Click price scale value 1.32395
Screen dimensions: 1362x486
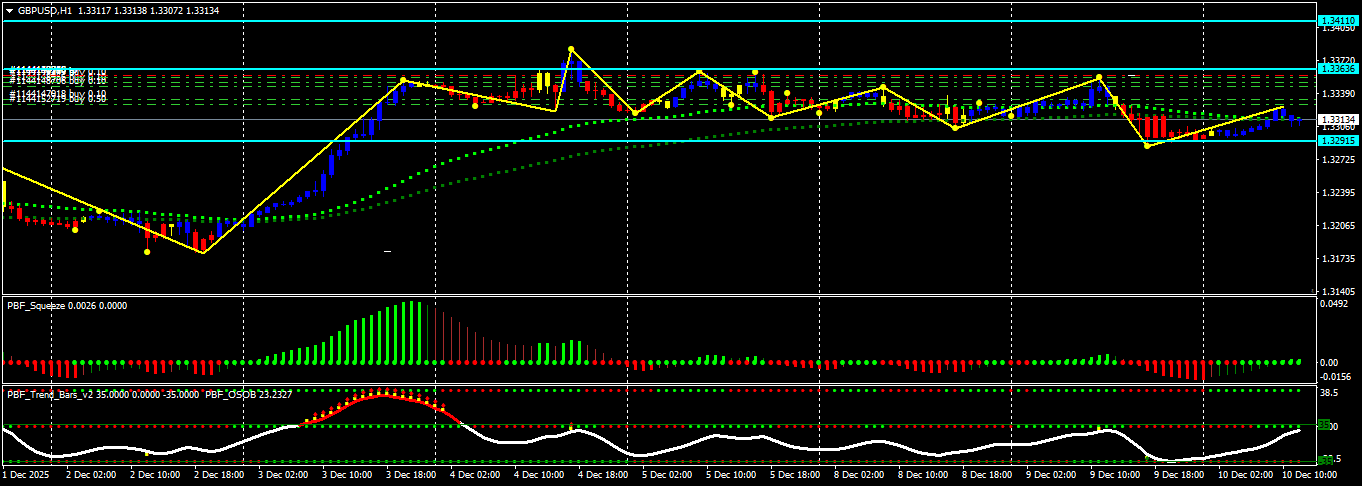[x=1338, y=192]
